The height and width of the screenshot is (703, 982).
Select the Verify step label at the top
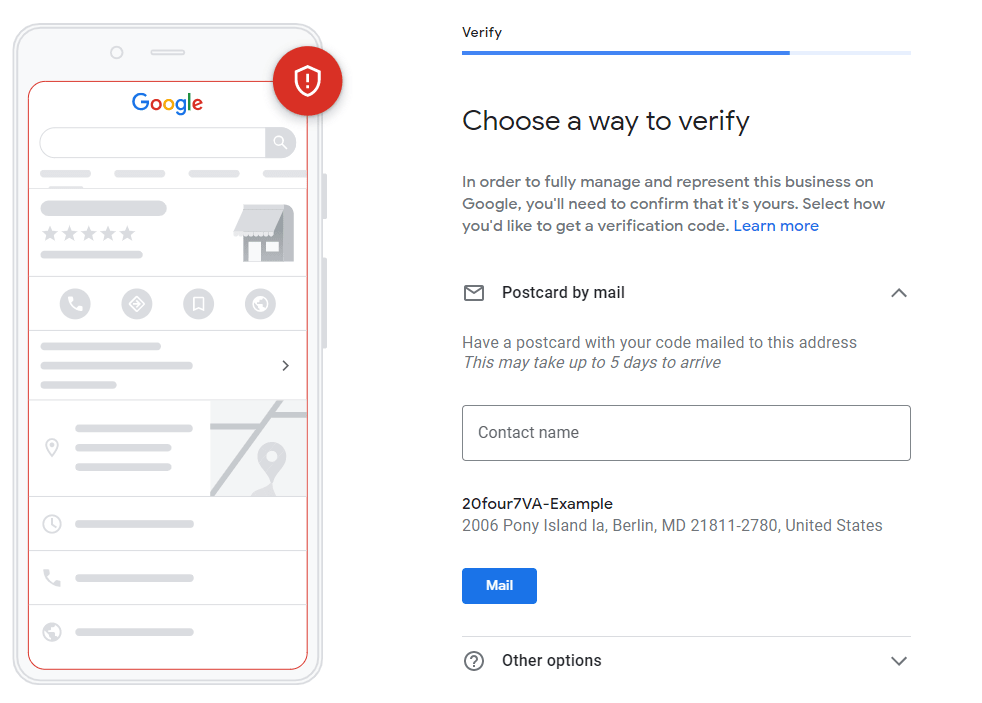coord(482,32)
